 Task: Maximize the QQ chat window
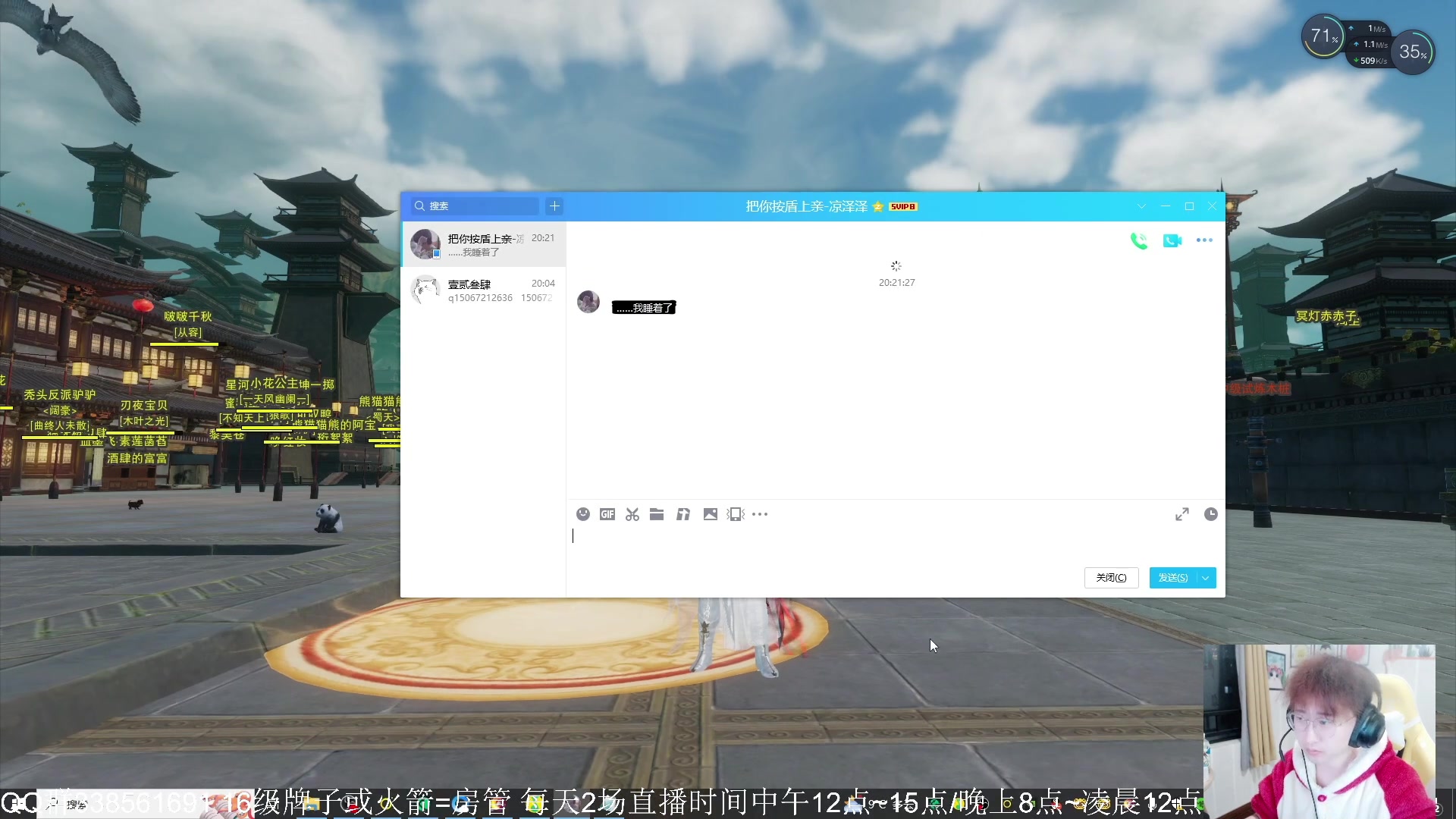pyautogui.click(x=1189, y=206)
